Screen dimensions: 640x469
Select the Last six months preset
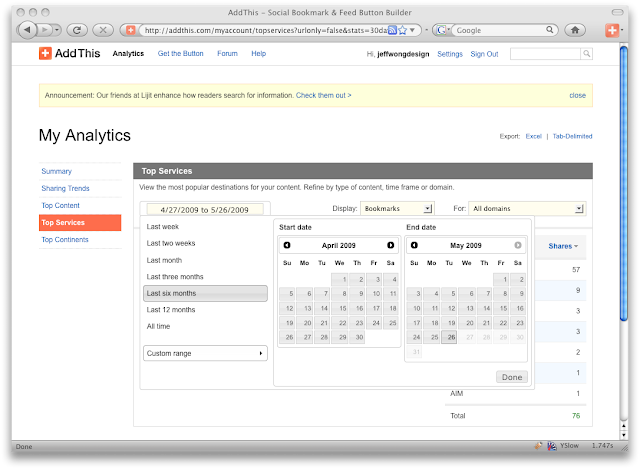[205, 293]
